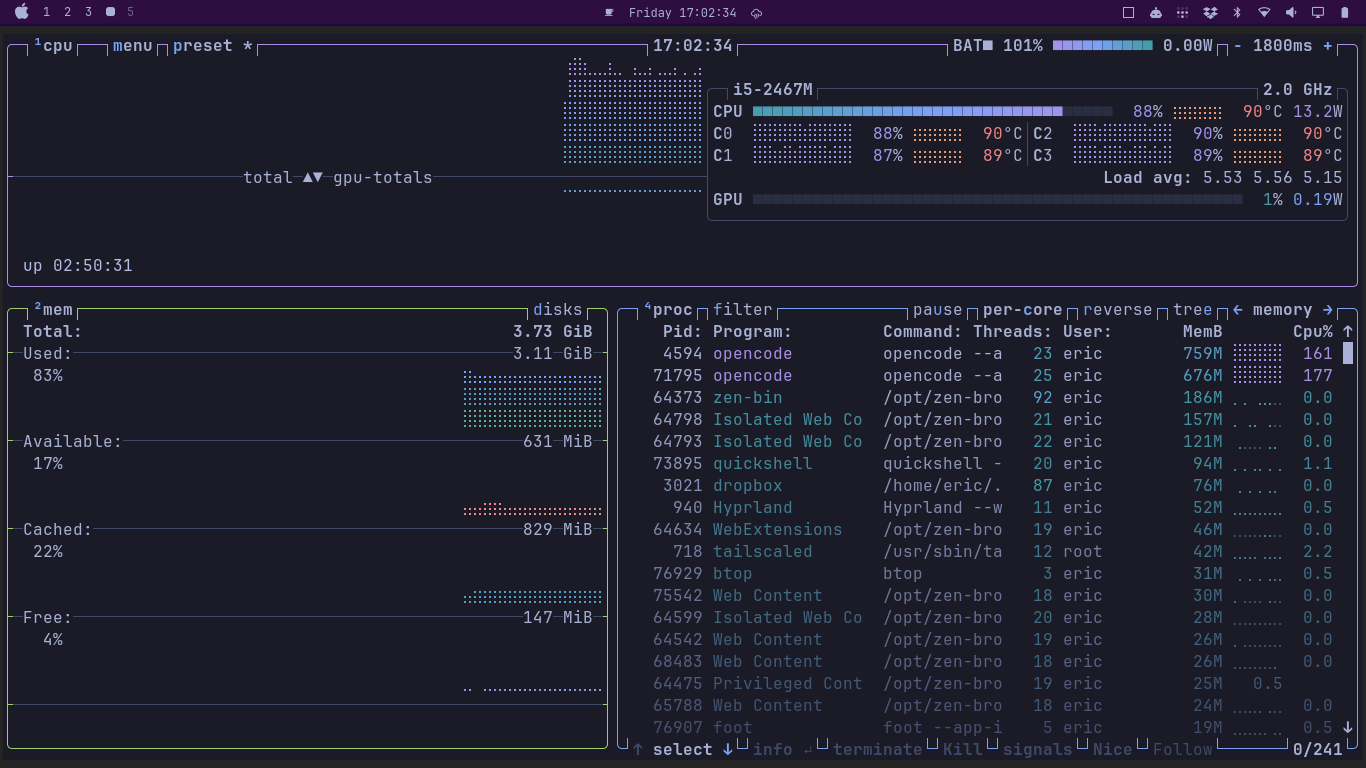Click the speaker volume icon
The height and width of the screenshot is (768, 1366).
[1291, 13]
